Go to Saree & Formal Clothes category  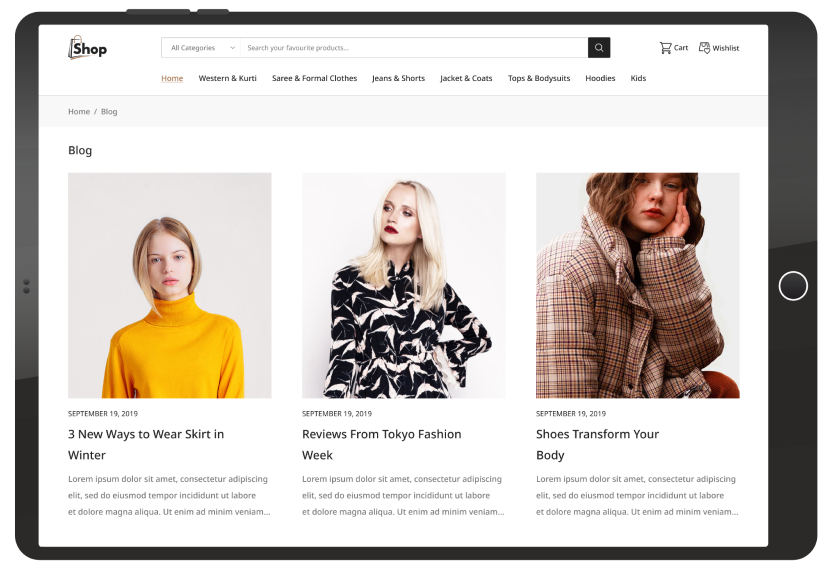click(x=314, y=78)
